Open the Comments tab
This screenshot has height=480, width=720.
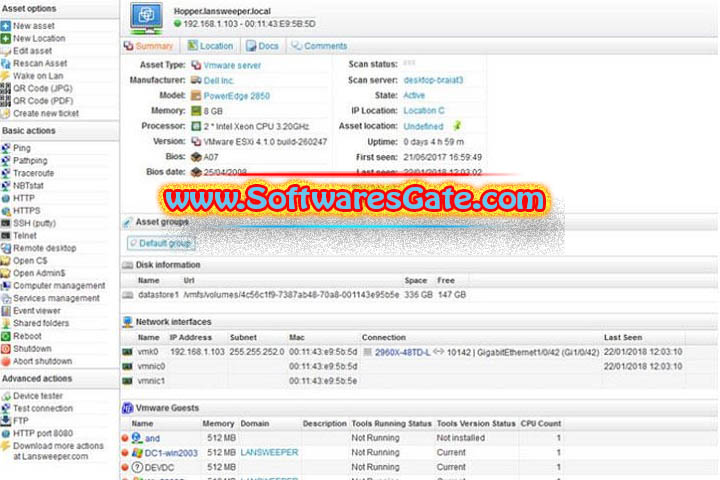(x=320, y=46)
